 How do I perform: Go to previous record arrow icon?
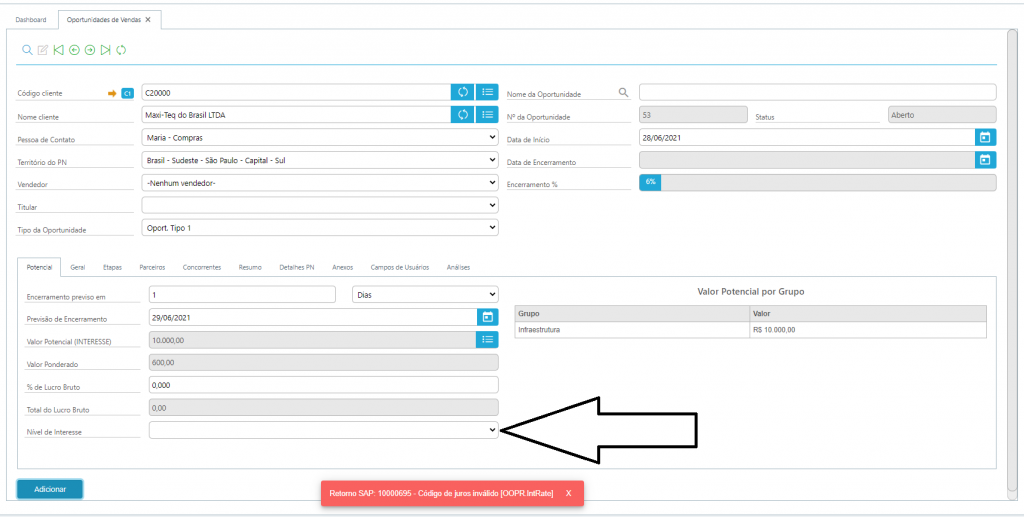(x=74, y=49)
